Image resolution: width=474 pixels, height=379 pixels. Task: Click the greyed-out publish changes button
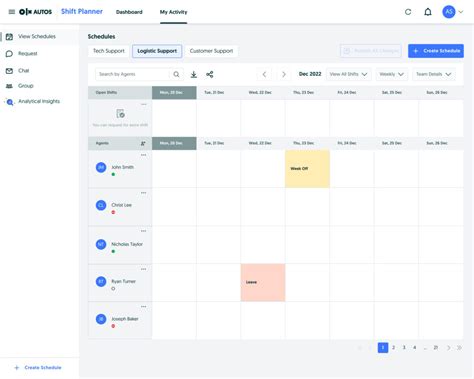(371, 51)
